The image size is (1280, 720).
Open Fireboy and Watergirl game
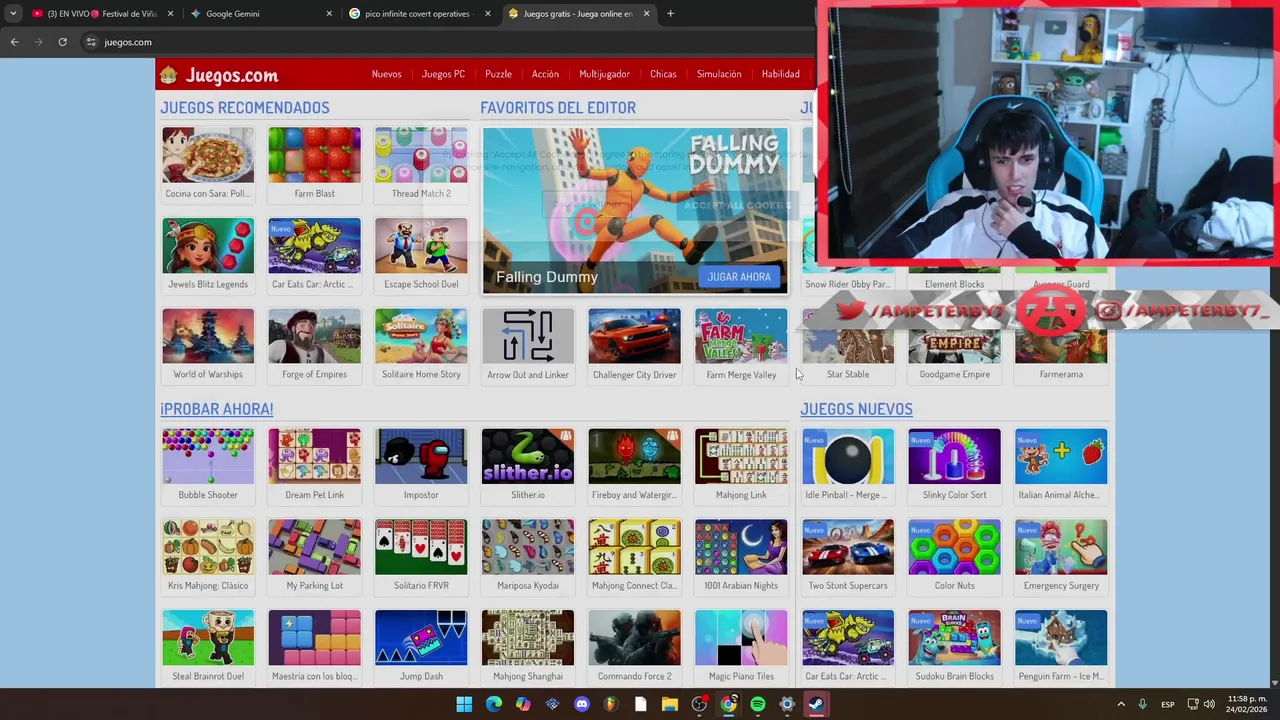click(634, 465)
